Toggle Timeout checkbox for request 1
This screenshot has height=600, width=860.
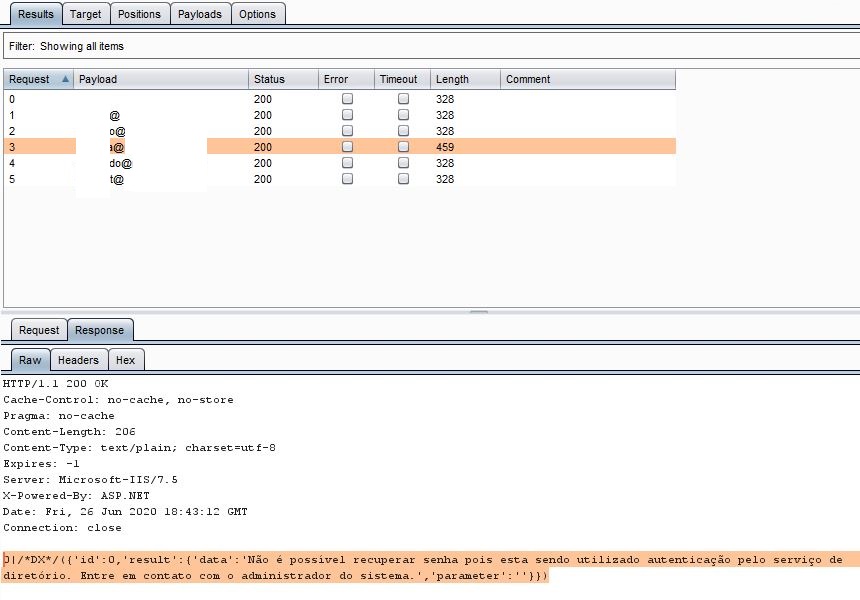[403, 115]
